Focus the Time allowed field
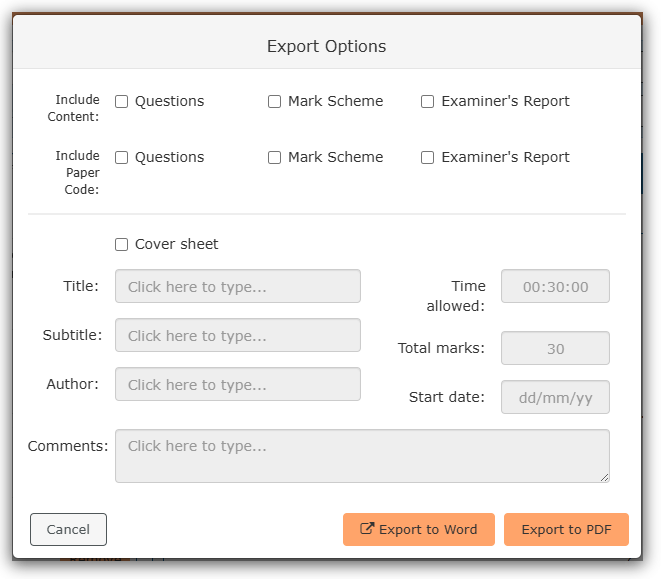The height and width of the screenshot is (579, 661). (555, 286)
